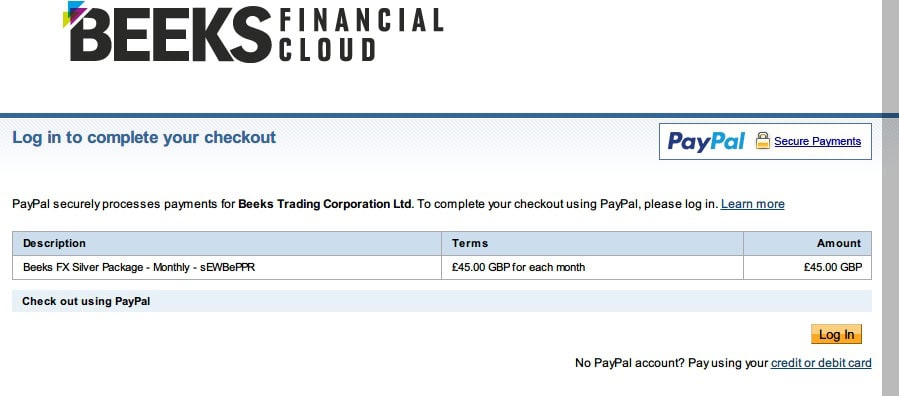
Task: Click the orange Log In button
Action: pyautogui.click(x=836, y=335)
